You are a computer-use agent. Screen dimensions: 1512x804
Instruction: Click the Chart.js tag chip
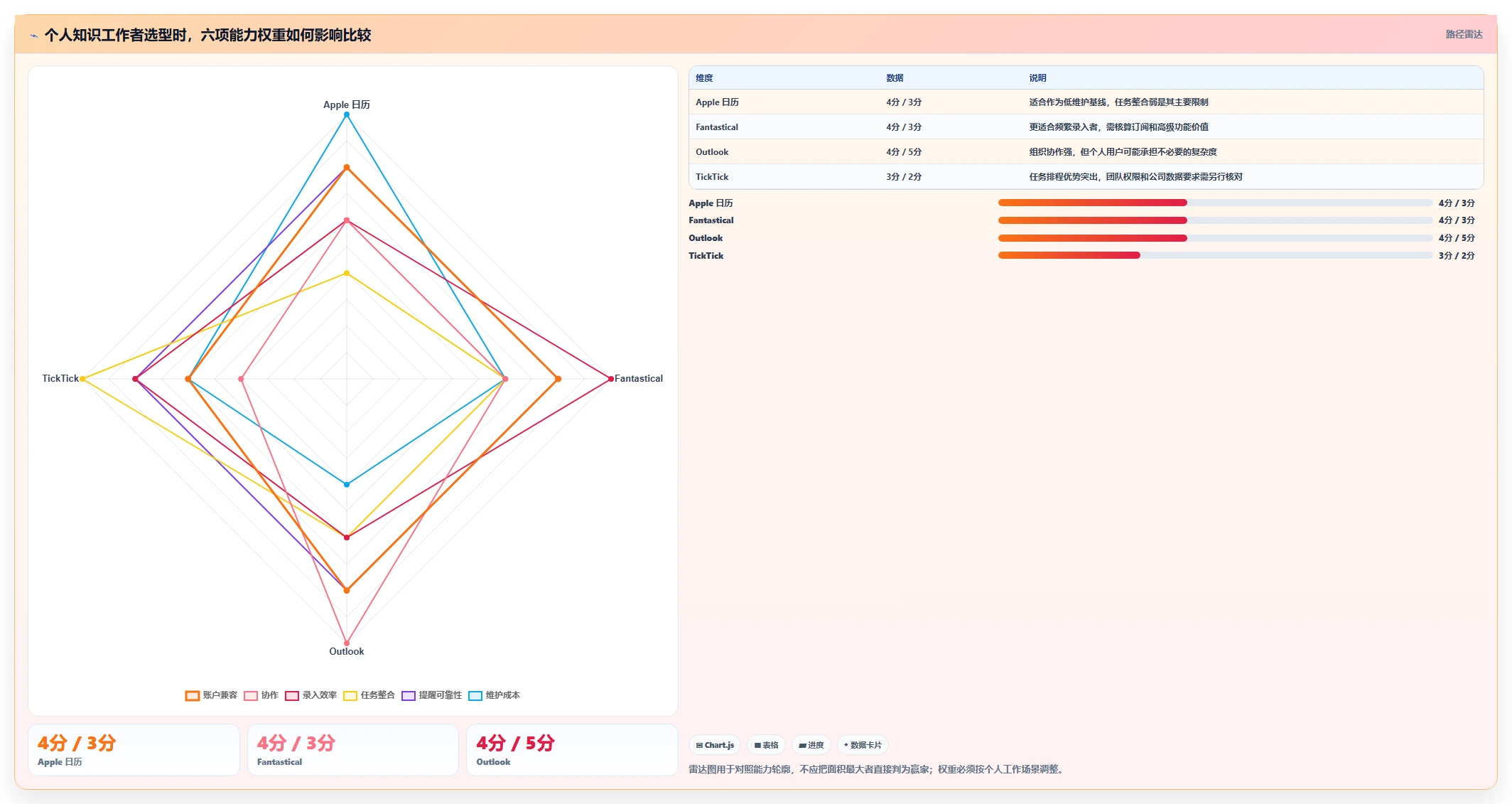(715, 745)
